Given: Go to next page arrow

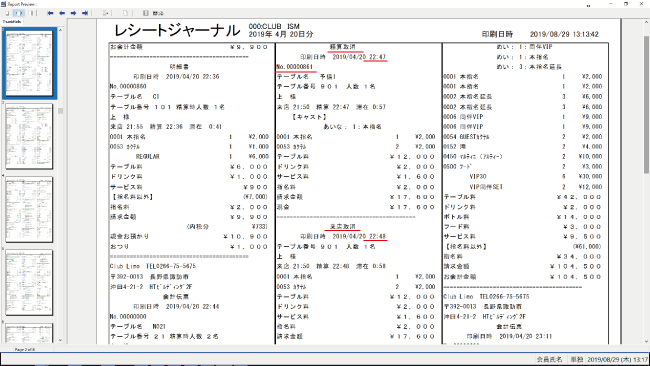Looking at the screenshot, I should pos(73,13).
